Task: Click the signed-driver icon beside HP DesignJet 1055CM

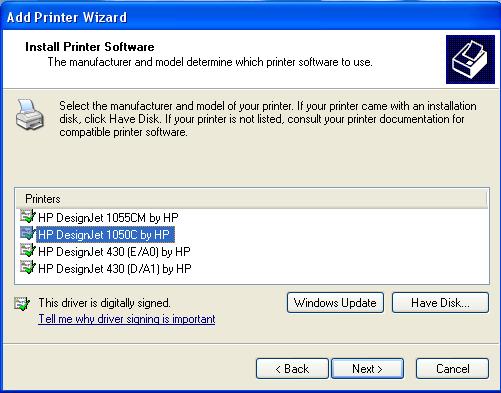Action: pyautogui.click(x=28, y=217)
